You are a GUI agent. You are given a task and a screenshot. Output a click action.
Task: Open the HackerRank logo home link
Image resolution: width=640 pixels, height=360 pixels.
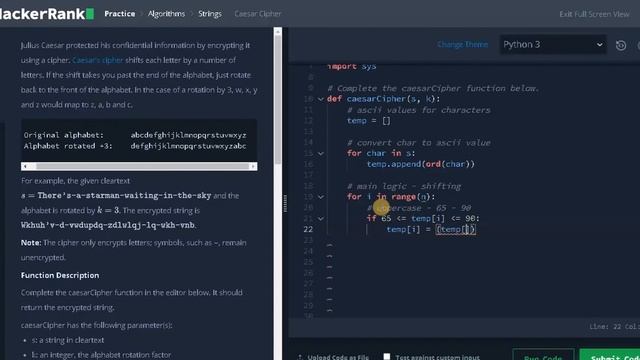(x=47, y=14)
